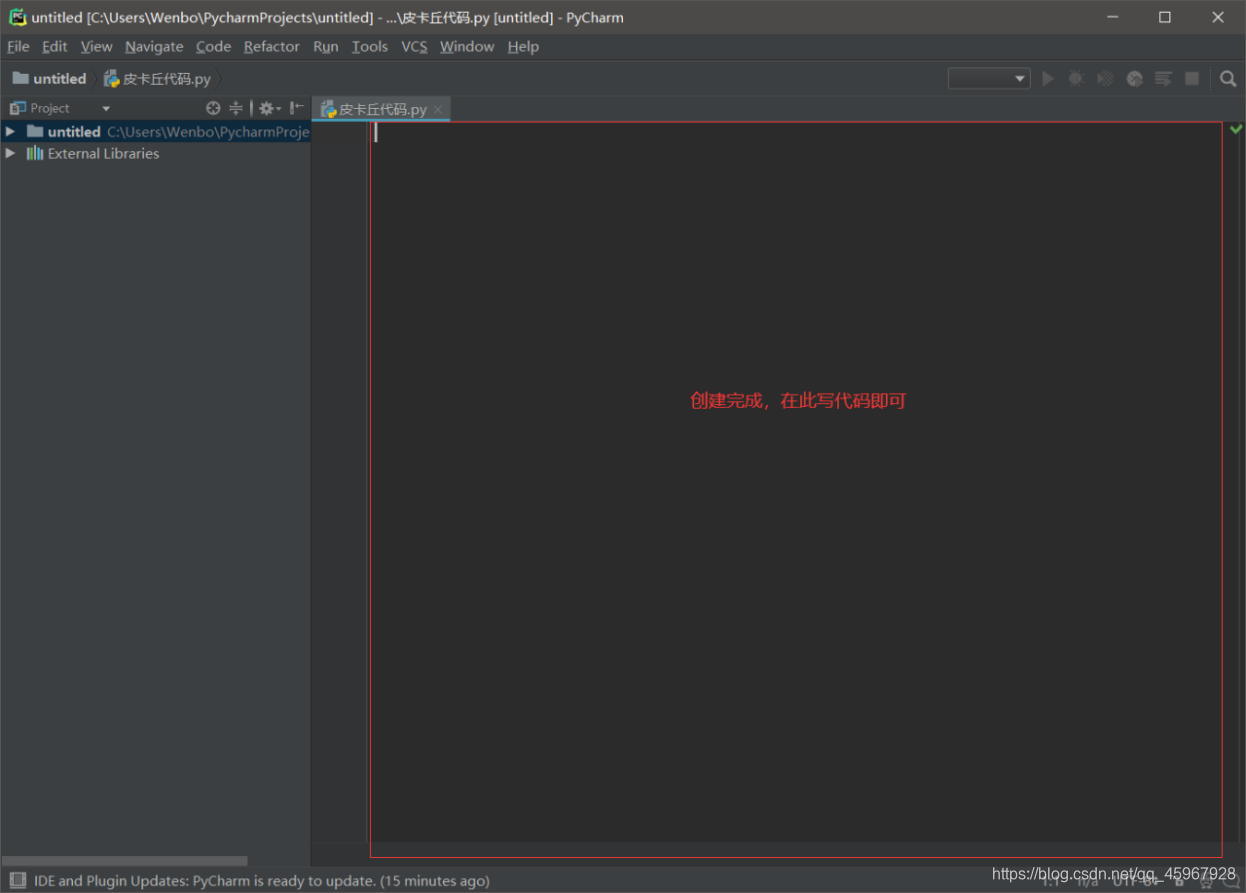Image resolution: width=1246 pixels, height=893 pixels.
Task: Click the Stop square icon
Action: [x=1192, y=78]
